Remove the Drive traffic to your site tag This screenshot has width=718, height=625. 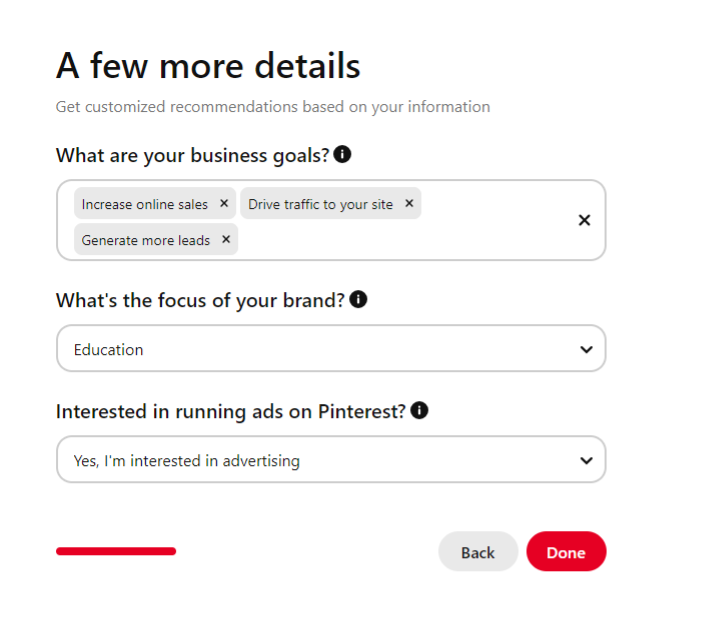tap(409, 203)
